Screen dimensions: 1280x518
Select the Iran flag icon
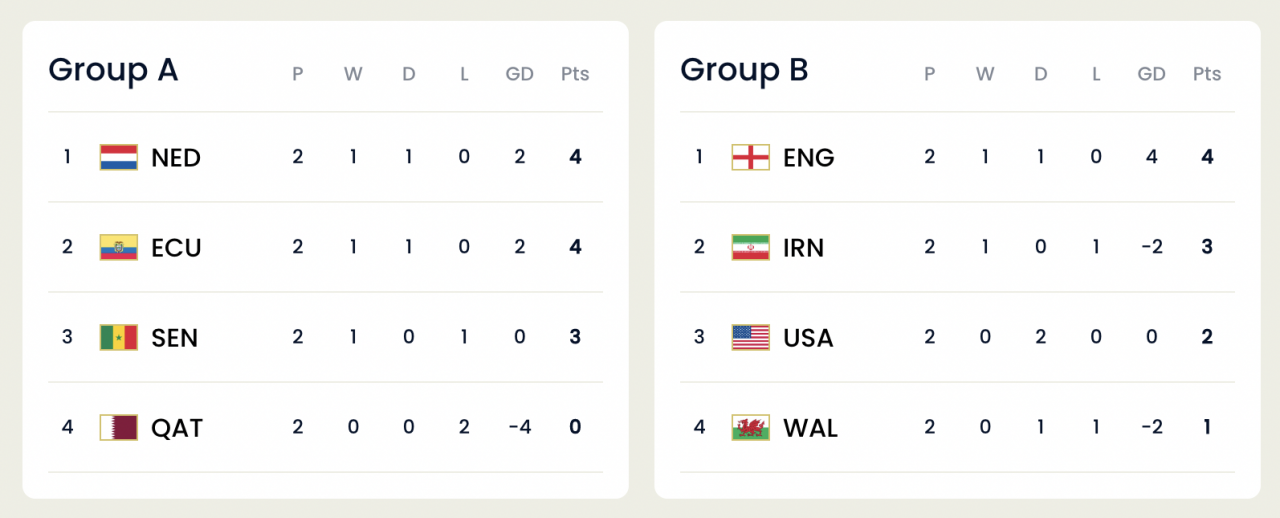point(750,247)
